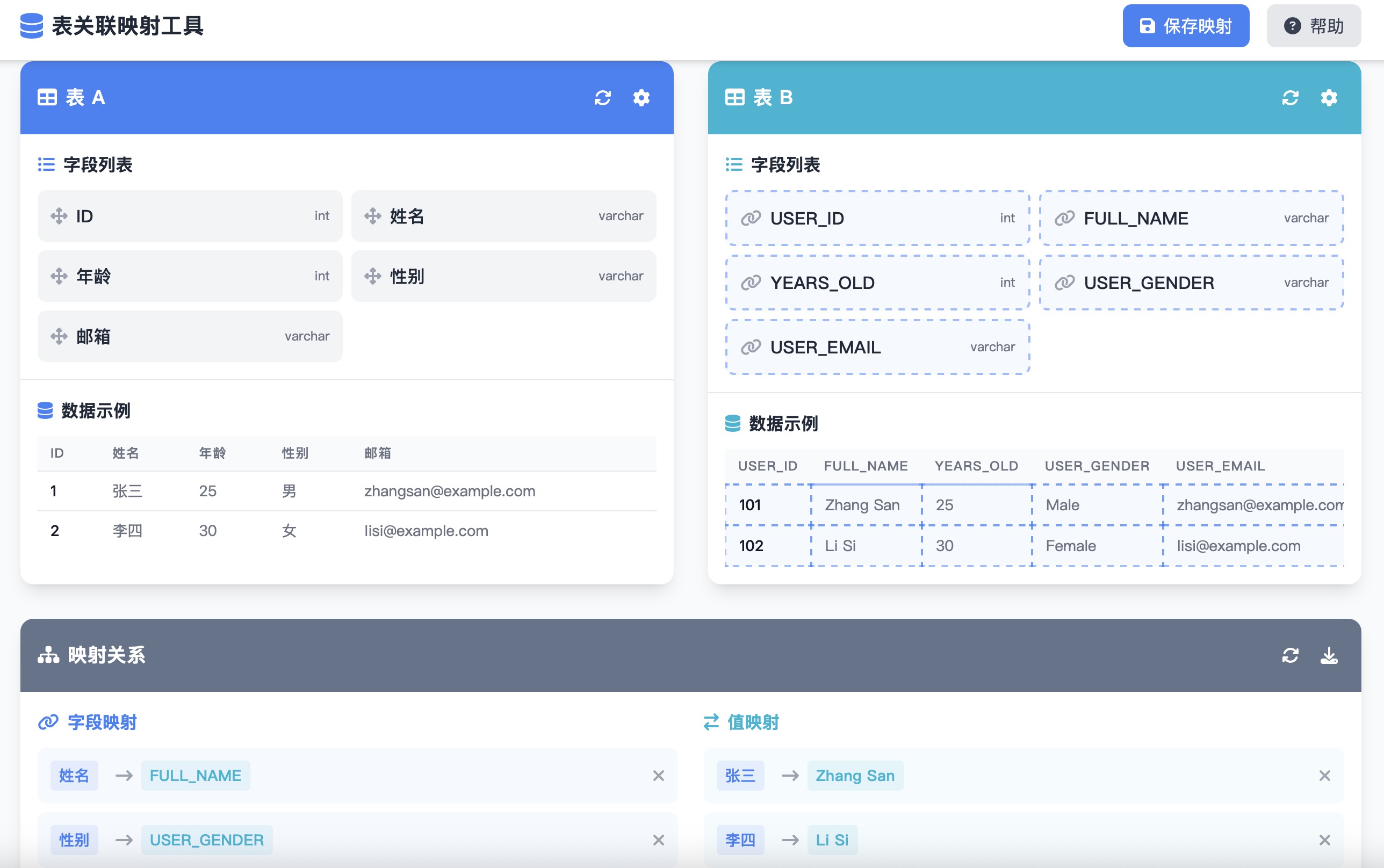Open Table A settings gear
The height and width of the screenshot is (868, 1384).
(x=641, y=98)
